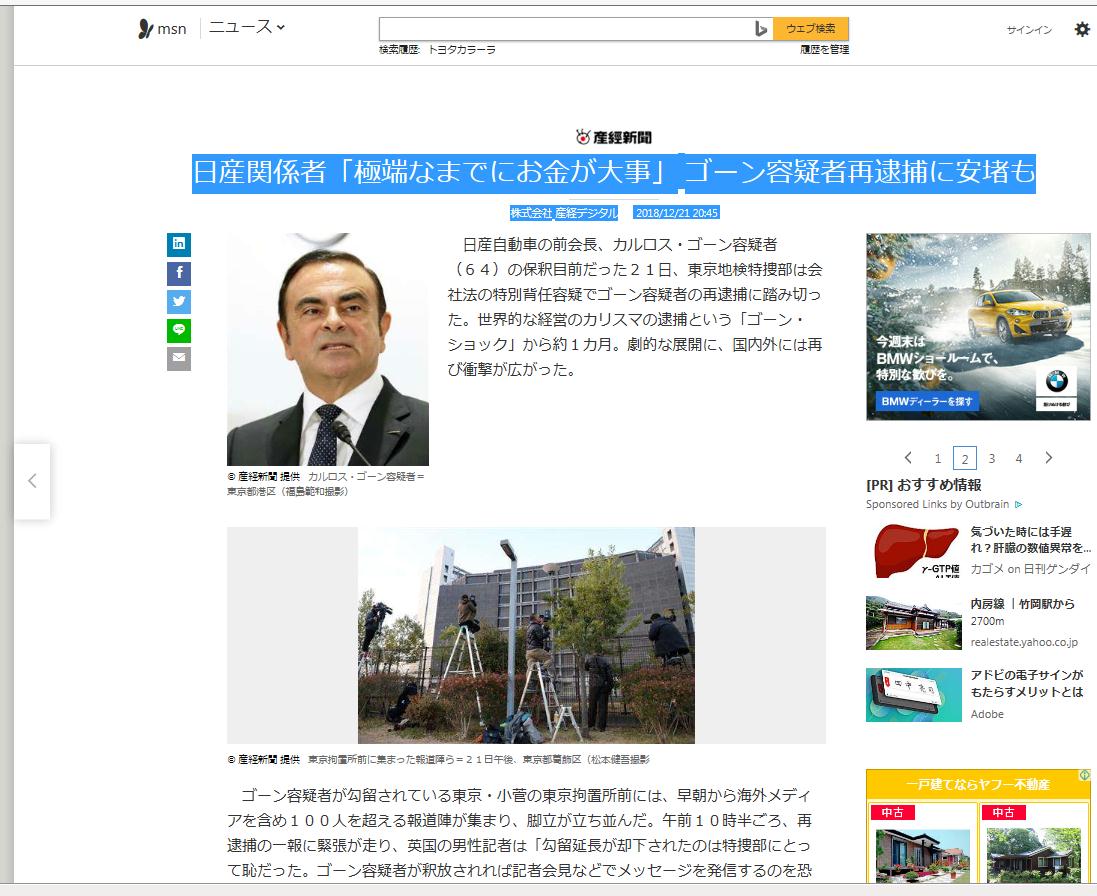Select recommendations page 1

(937, 459)
